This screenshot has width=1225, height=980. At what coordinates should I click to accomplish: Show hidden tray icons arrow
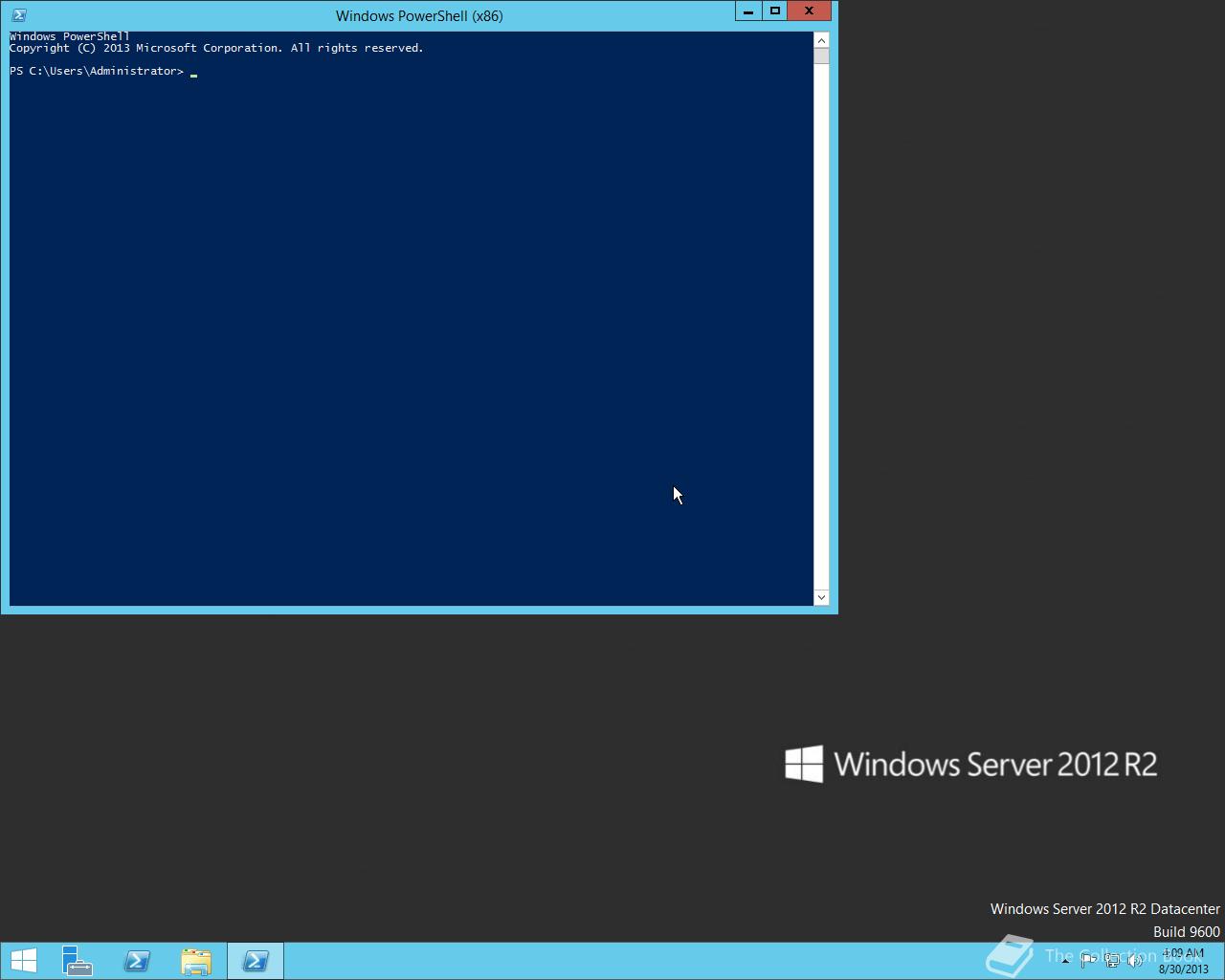(1065, 961)
